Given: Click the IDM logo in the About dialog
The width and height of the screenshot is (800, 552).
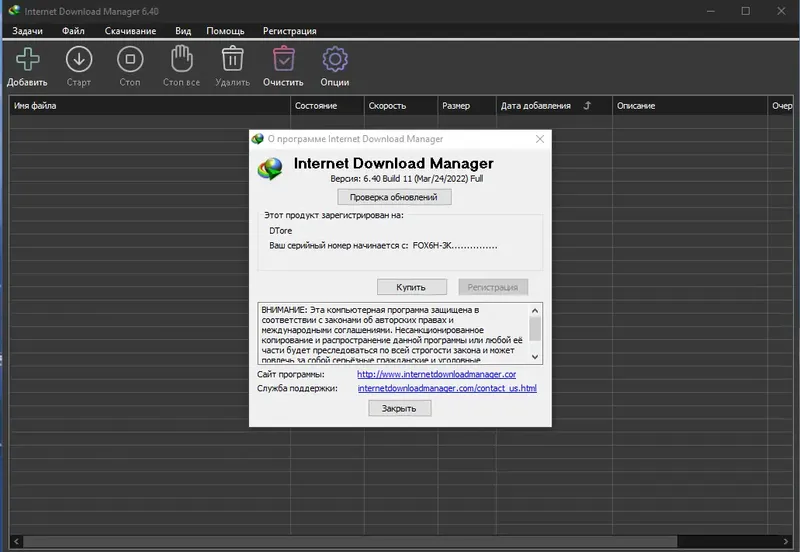Looking at the screenshot, I should 270,169.
